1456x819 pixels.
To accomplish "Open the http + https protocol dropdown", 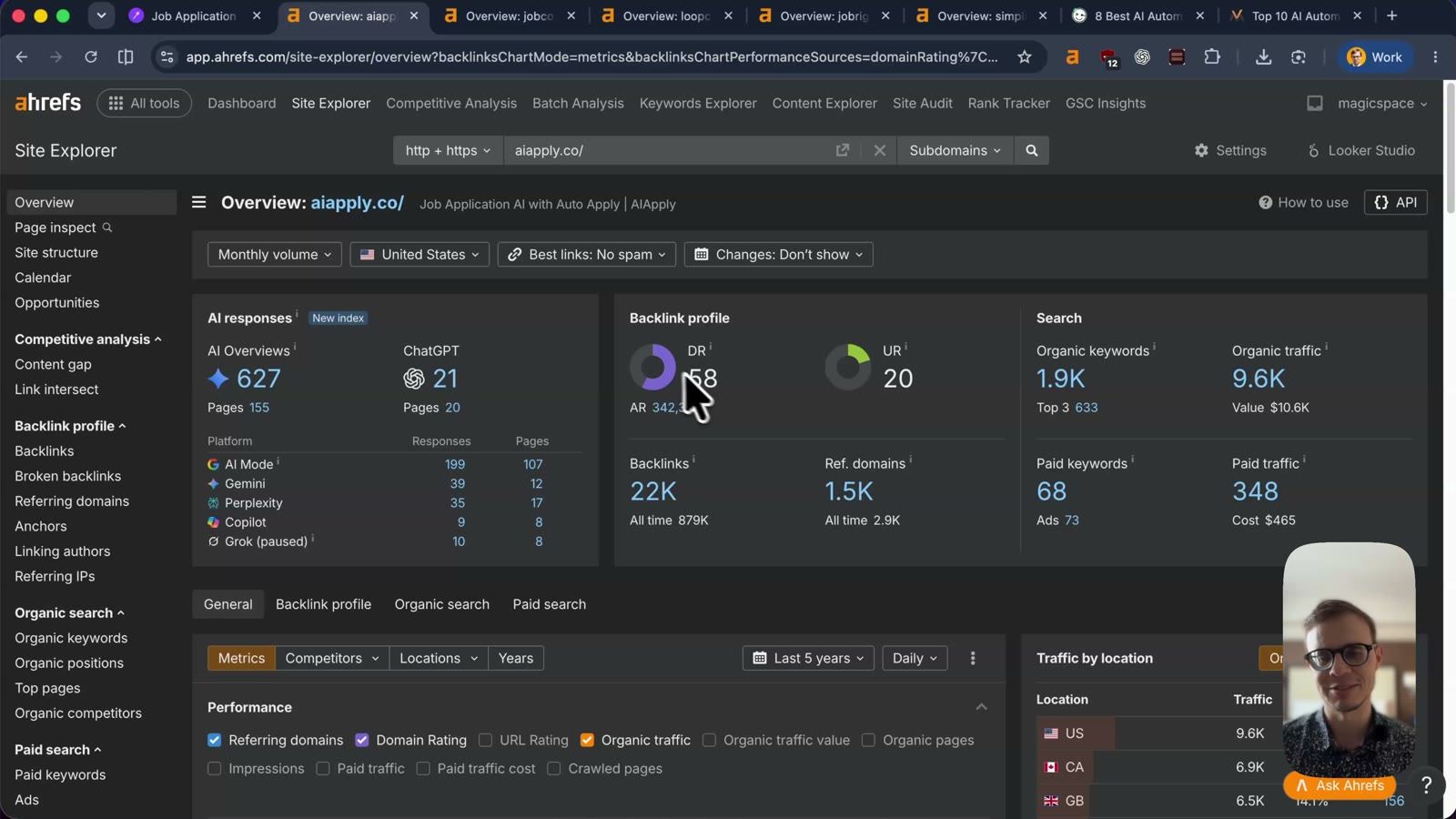I will (448, 150).
